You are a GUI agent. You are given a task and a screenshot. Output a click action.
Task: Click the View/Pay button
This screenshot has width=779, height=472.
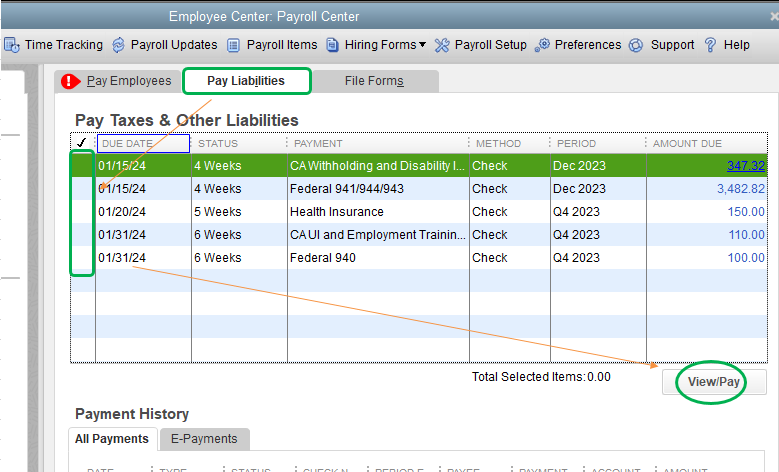click(714, 382)
